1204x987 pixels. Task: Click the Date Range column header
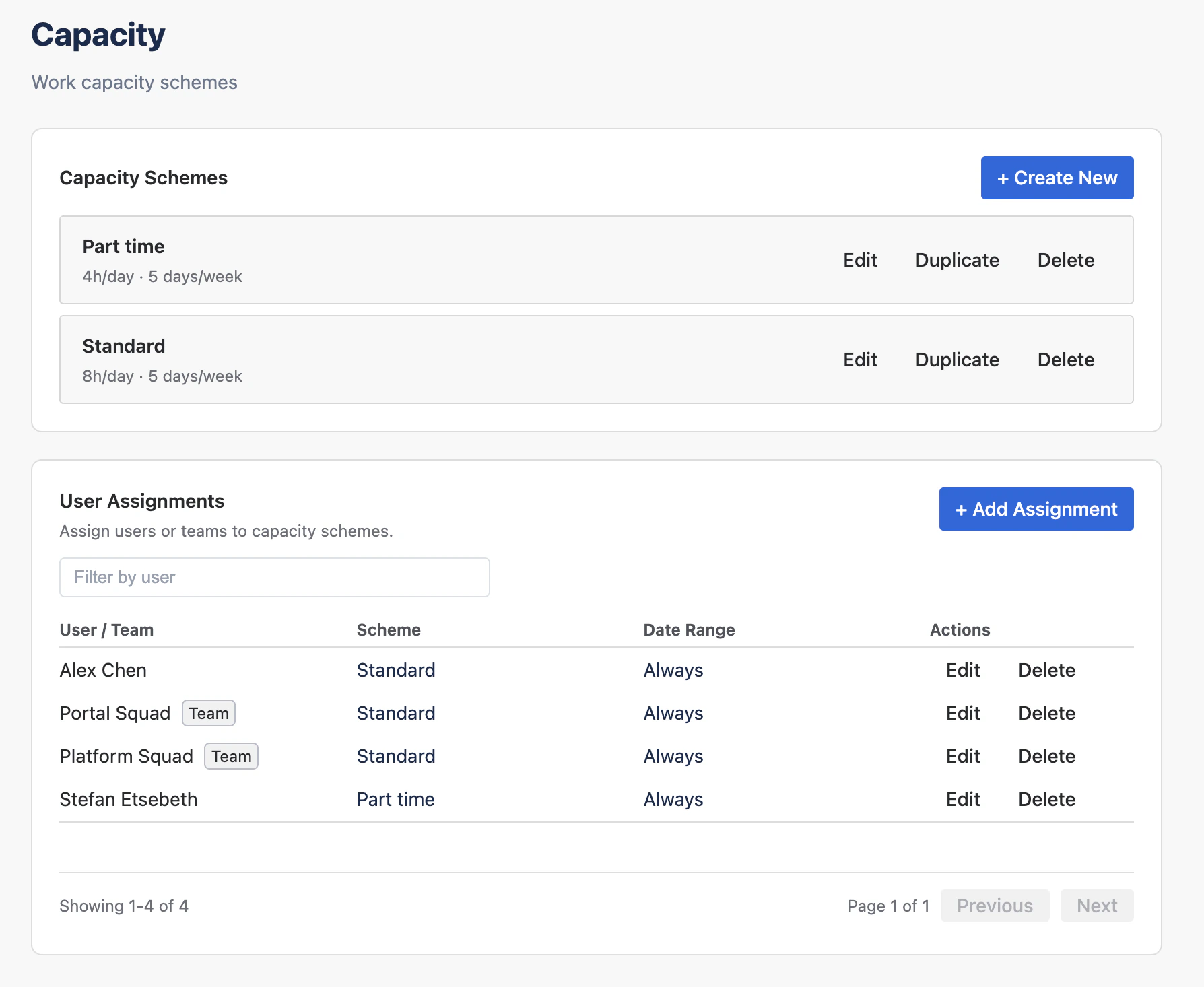tap(689, 629)
